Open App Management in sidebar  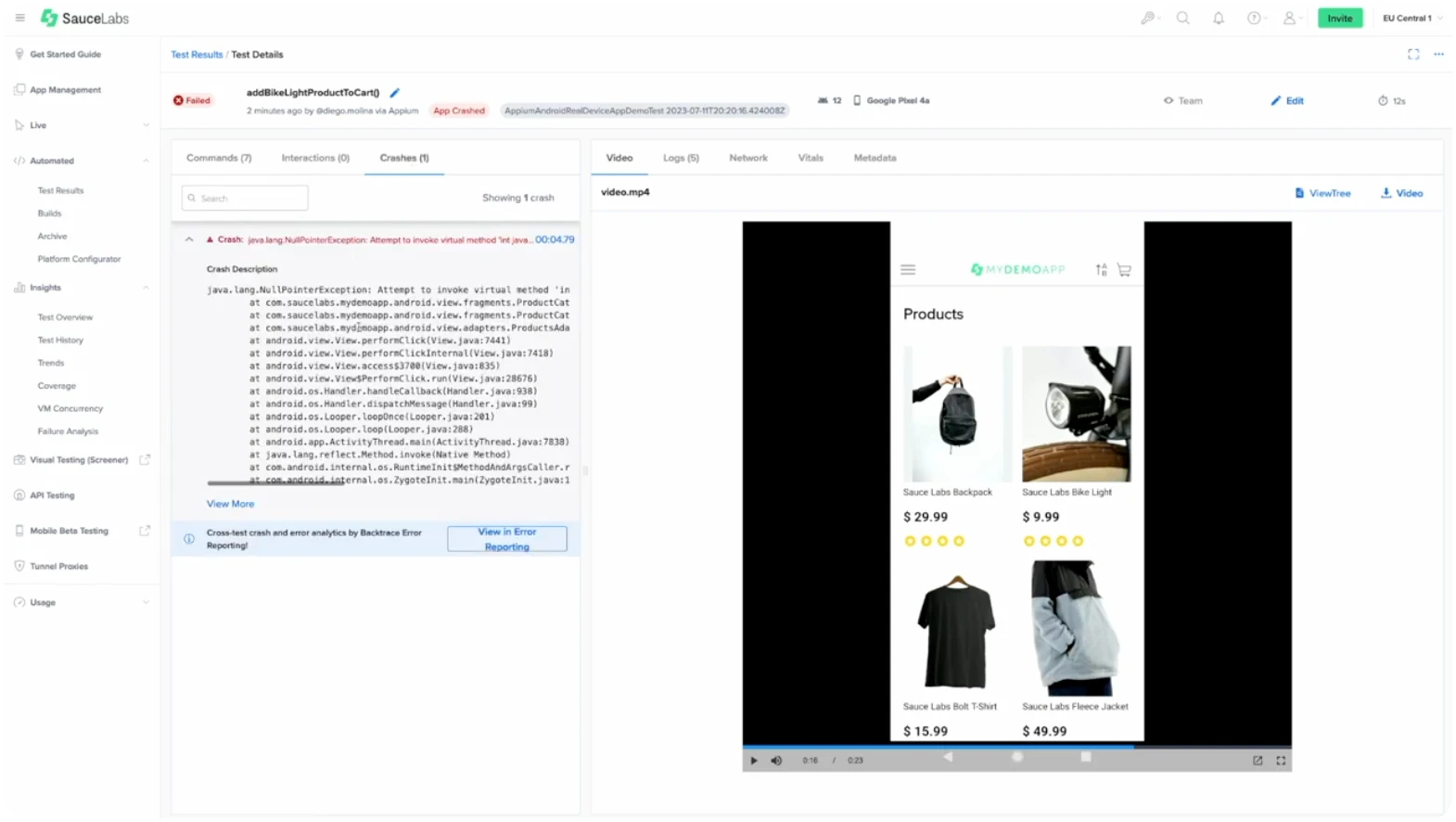click(65, 90)
